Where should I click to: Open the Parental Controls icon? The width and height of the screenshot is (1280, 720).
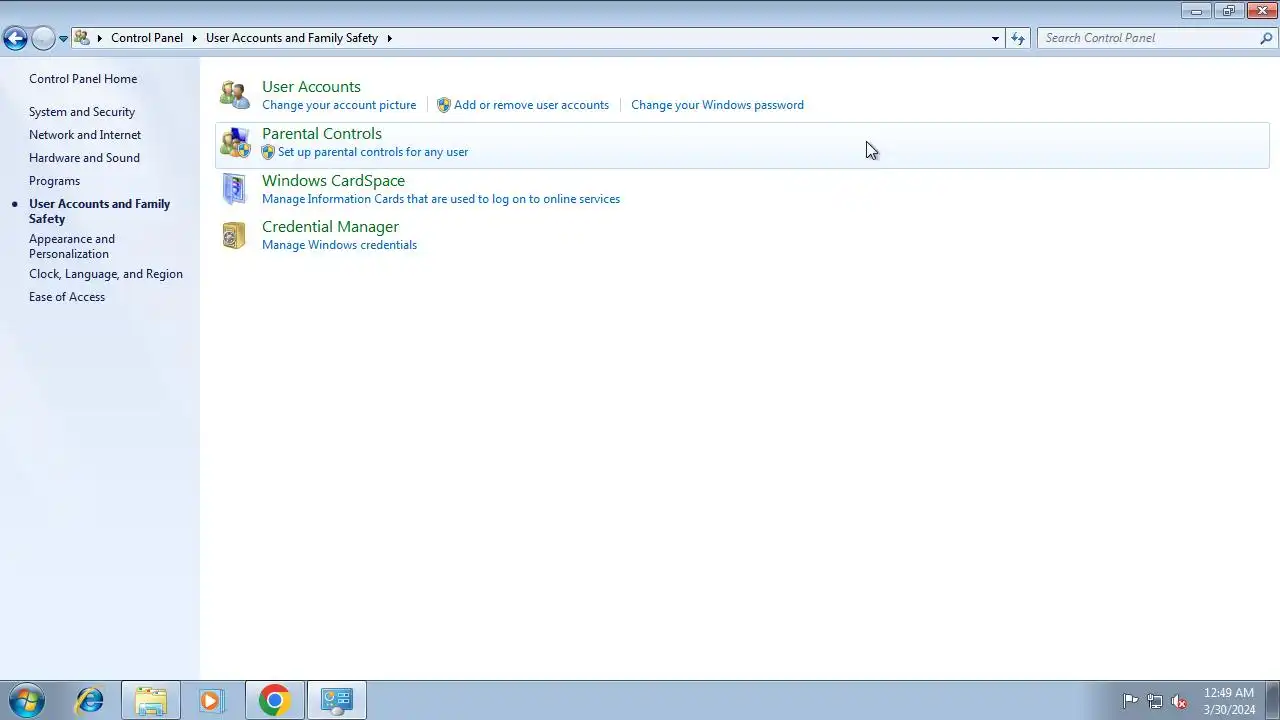235,143
